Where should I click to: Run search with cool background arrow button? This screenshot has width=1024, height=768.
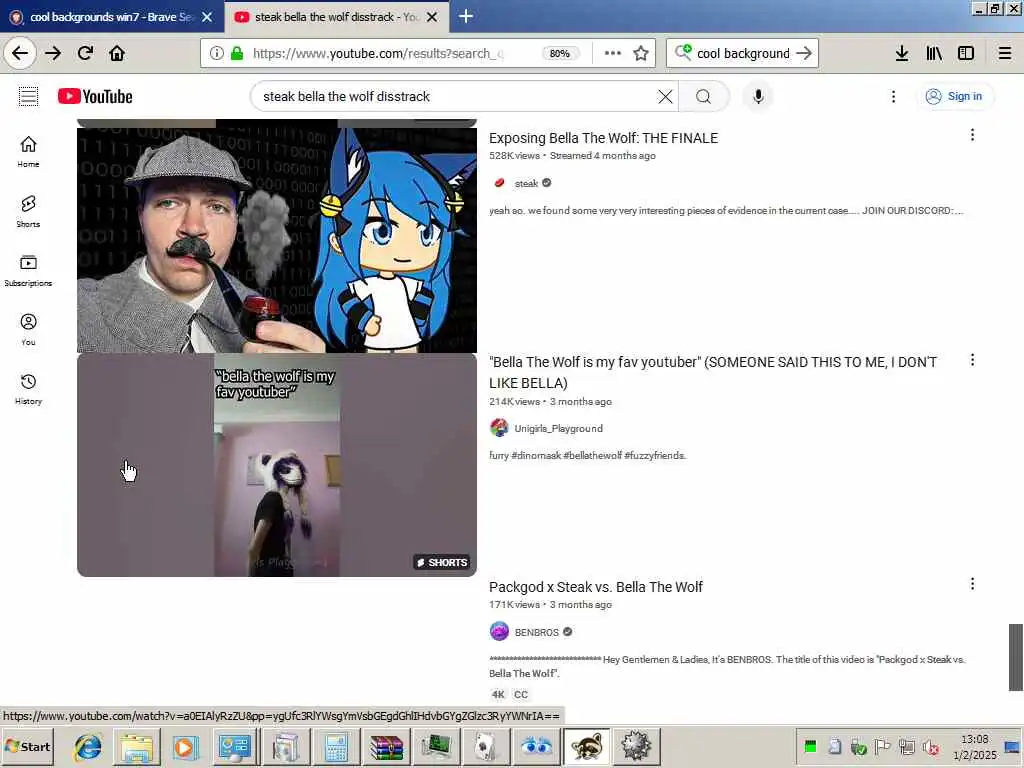coord(804,53)
